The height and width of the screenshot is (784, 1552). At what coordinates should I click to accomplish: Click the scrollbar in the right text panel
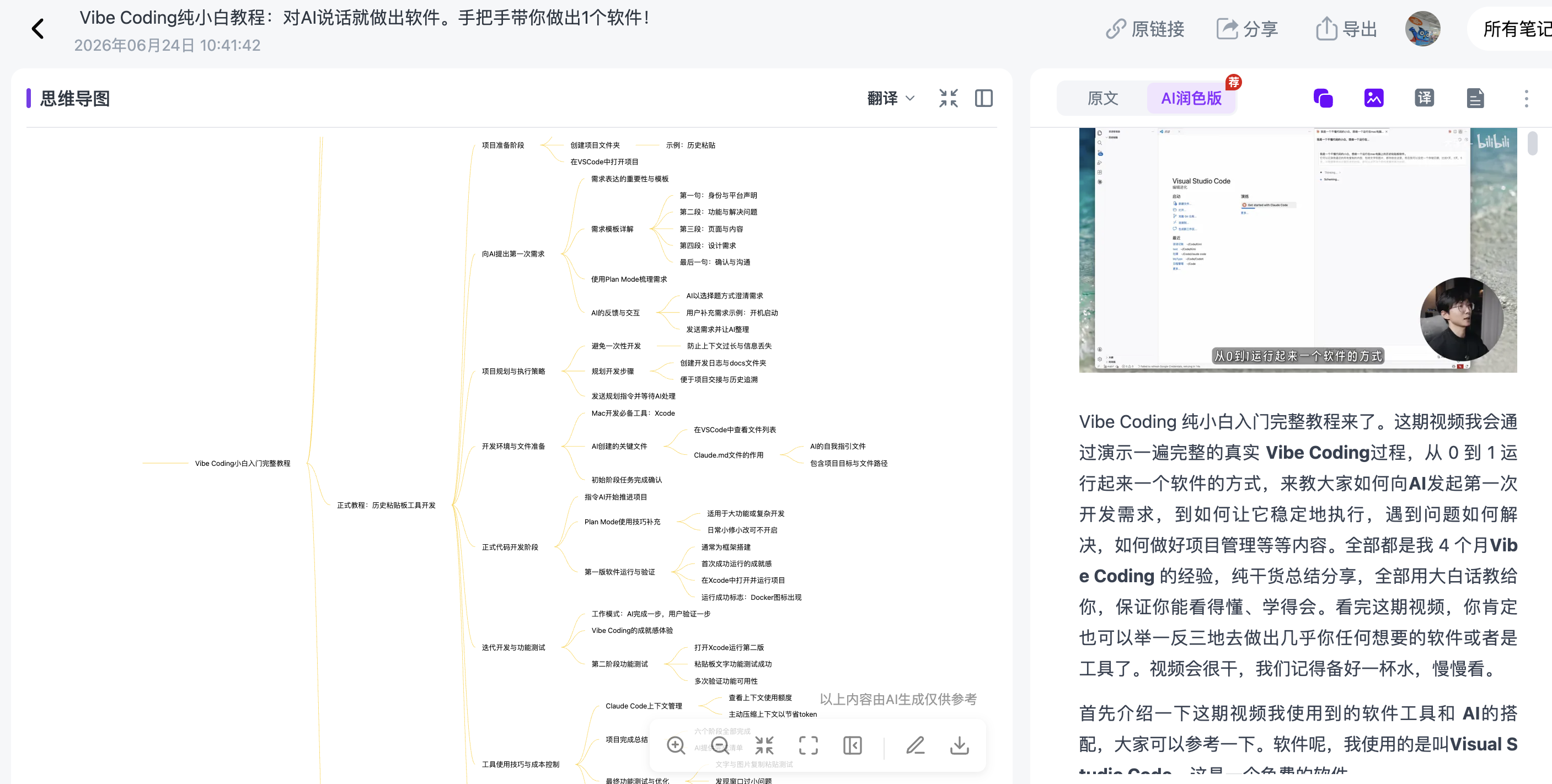[x=1532, y=143]
